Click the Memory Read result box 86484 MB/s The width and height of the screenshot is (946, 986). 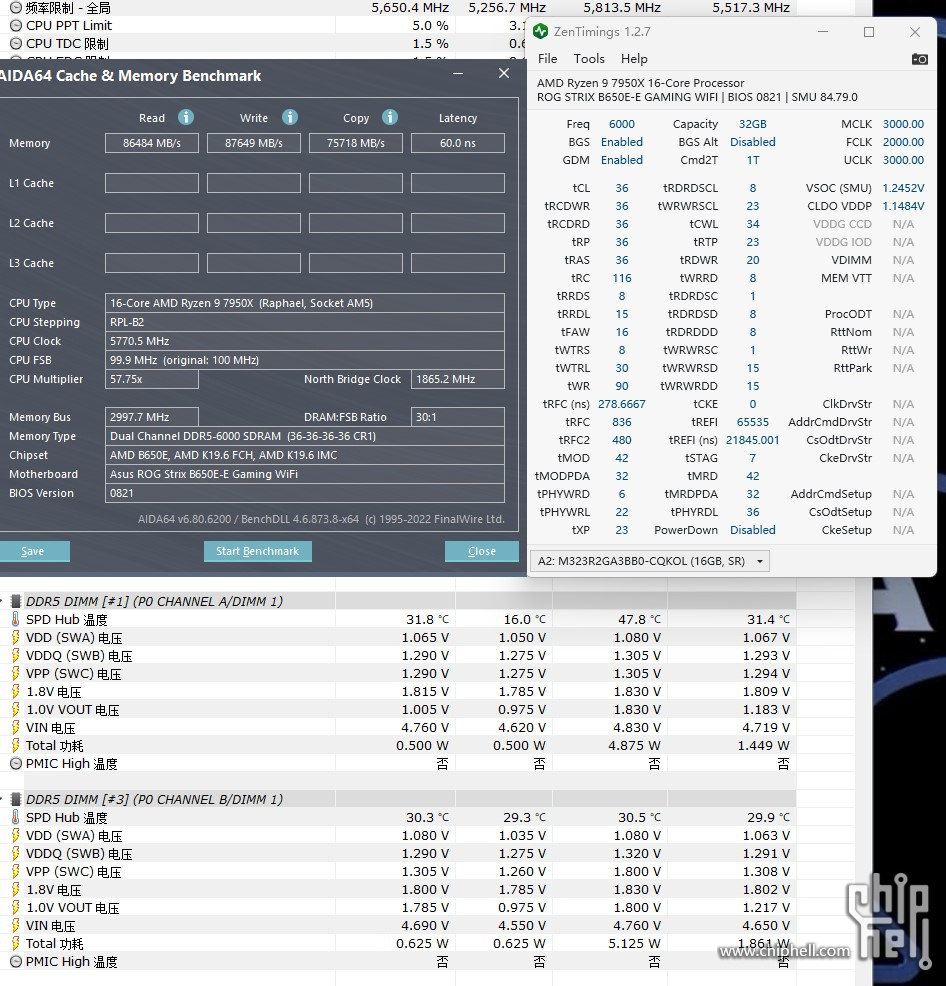tap(152, 143)
